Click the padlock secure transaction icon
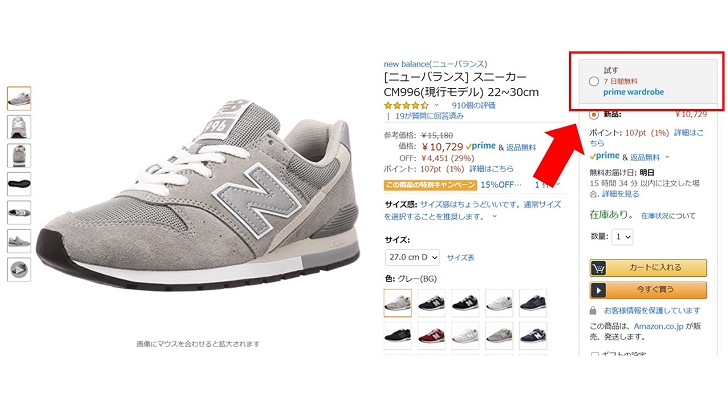The width and height of the screenshot is (728, 411). pyautogui.click(x=593, y=310)
